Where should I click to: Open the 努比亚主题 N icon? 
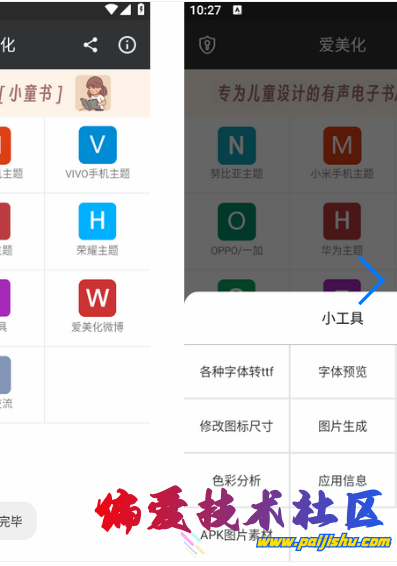coord(237,145)
